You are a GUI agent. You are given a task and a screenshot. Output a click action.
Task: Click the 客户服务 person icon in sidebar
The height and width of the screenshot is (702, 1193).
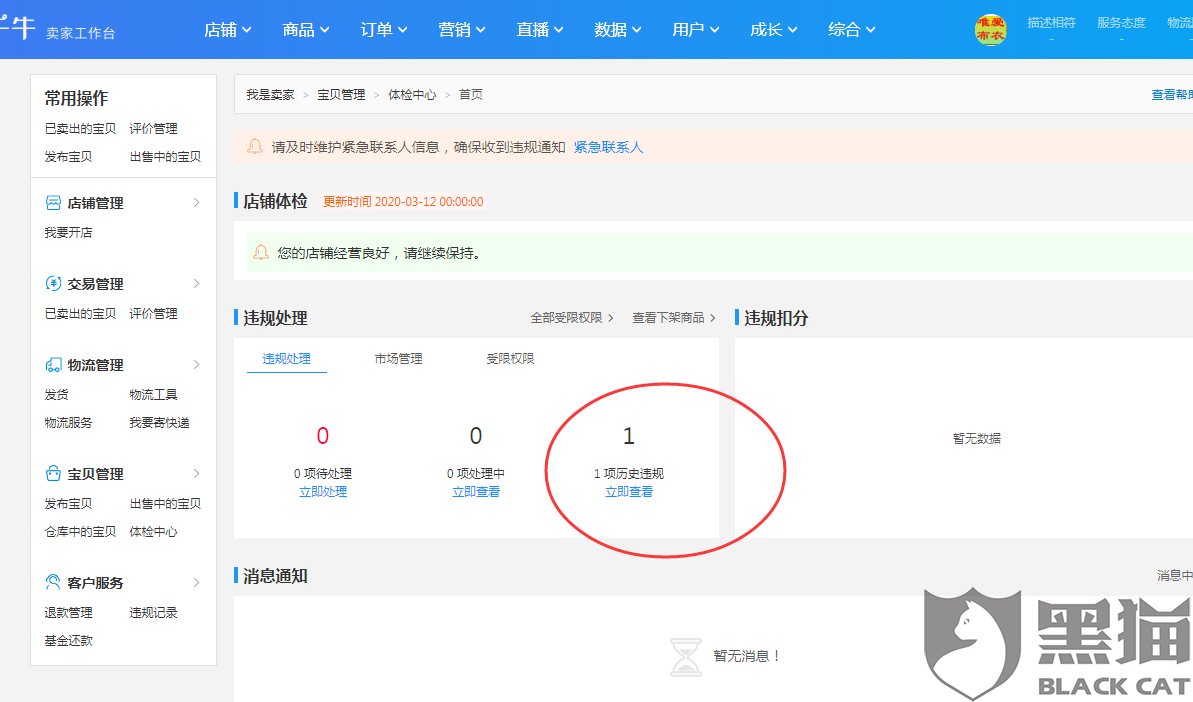[x=52, y=583]
